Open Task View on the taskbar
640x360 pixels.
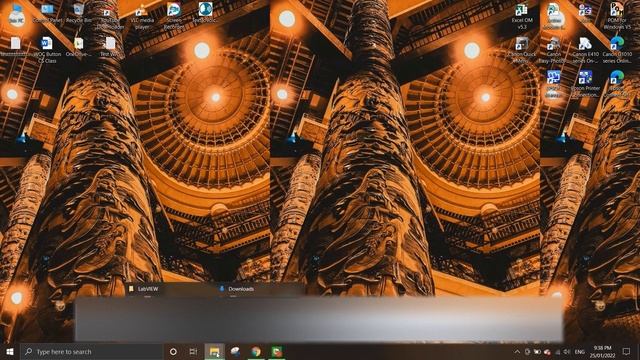[x=193, y=351]
